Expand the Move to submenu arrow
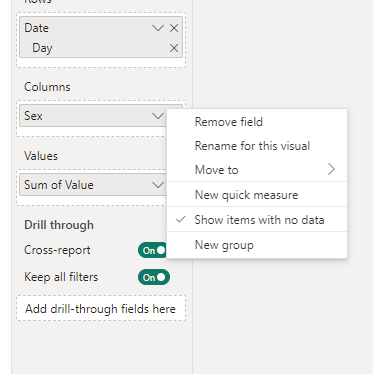 331,169
